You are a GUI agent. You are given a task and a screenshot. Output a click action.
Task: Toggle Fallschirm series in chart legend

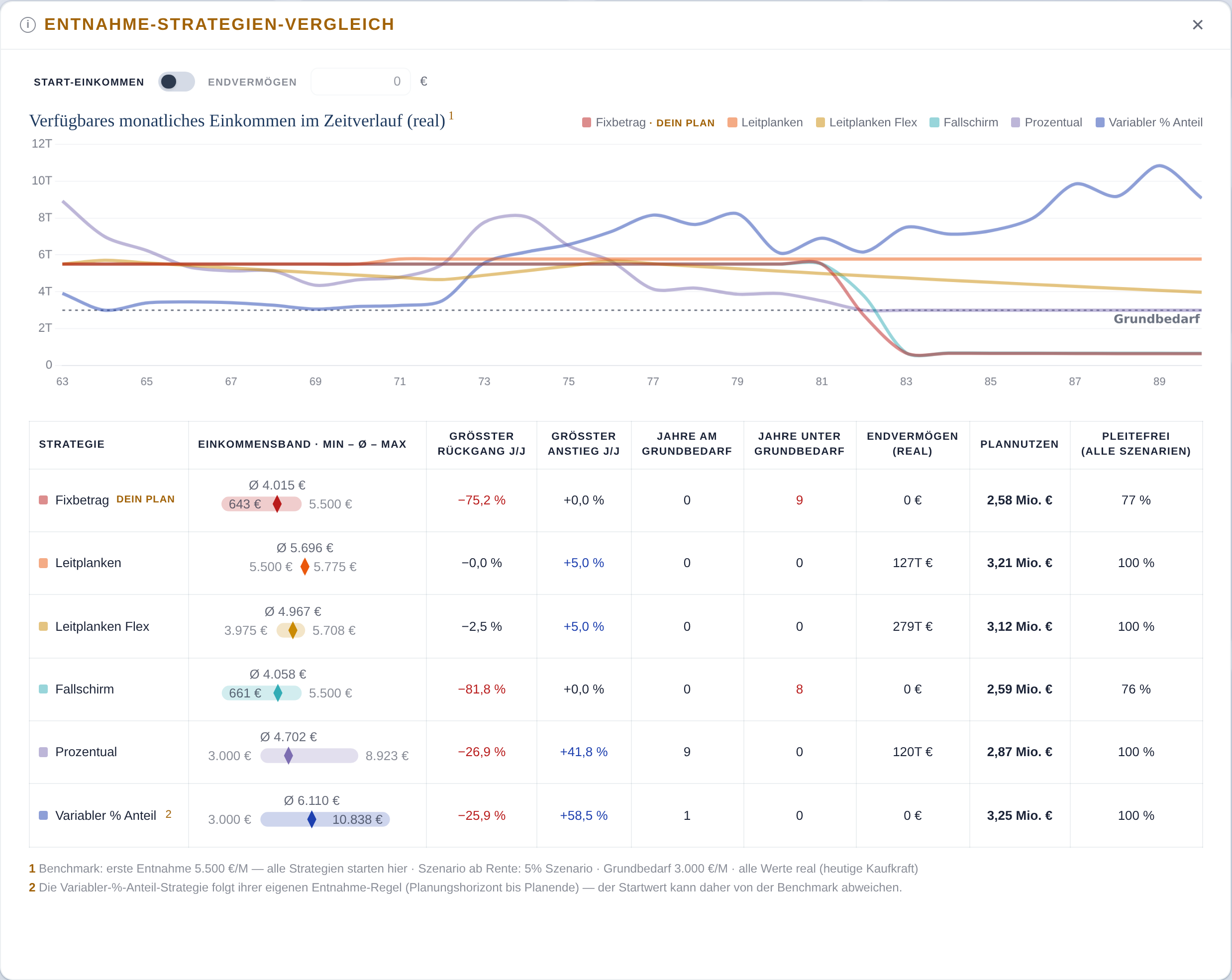coord(964,122)
